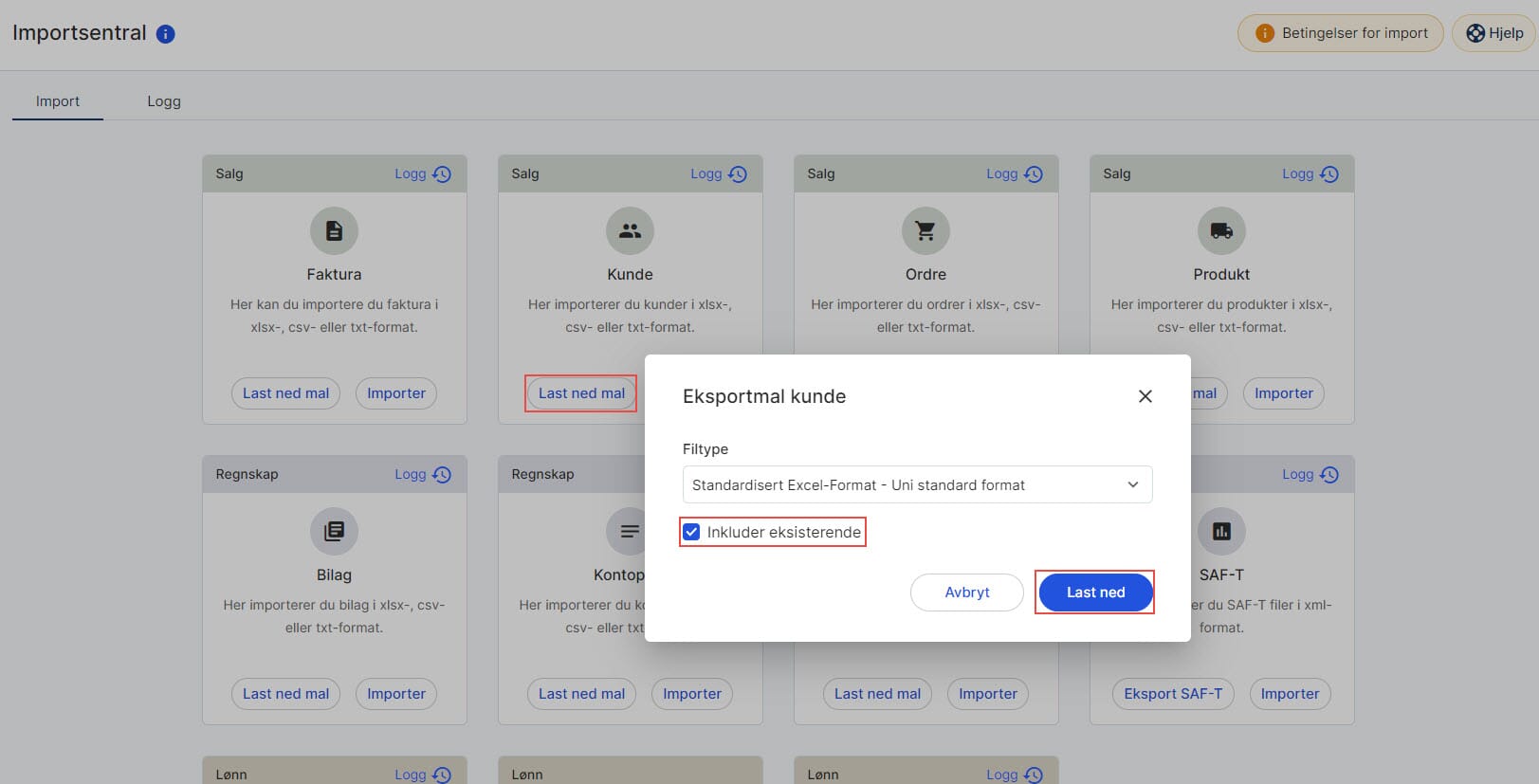Click Avbryt to cancel the export
This screenshot has height=784, width=1539.
(966, 593)
